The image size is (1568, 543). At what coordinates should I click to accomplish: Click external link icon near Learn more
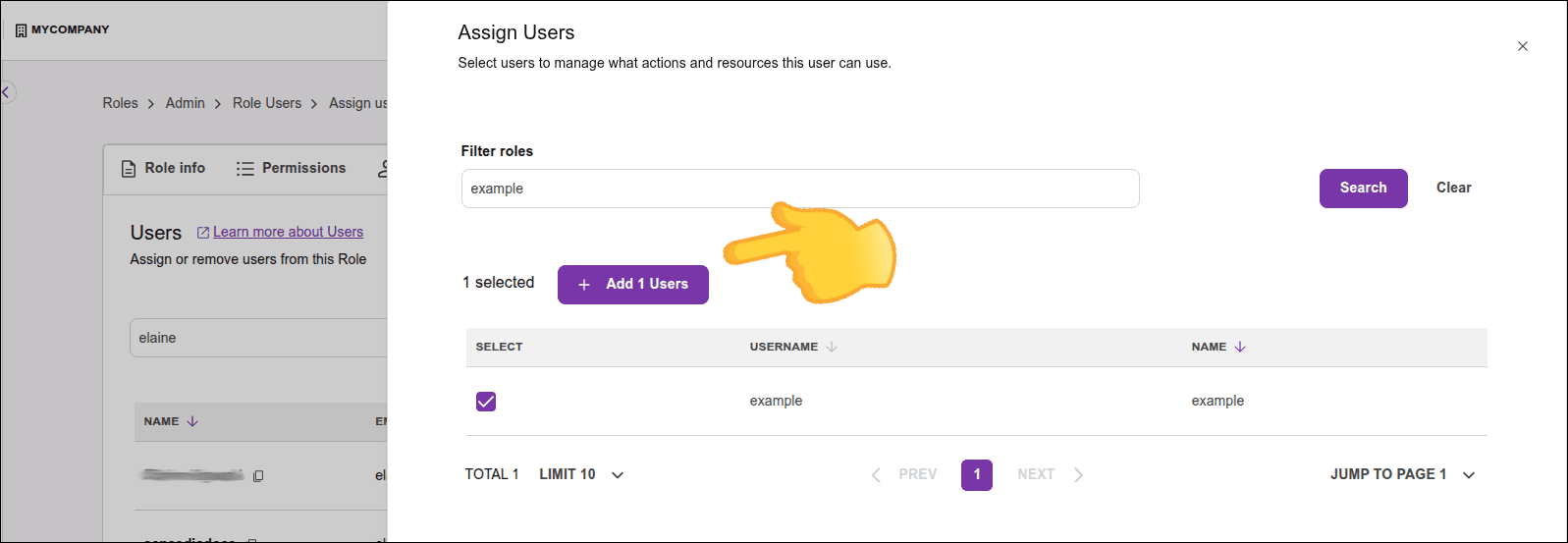[203, 233]
